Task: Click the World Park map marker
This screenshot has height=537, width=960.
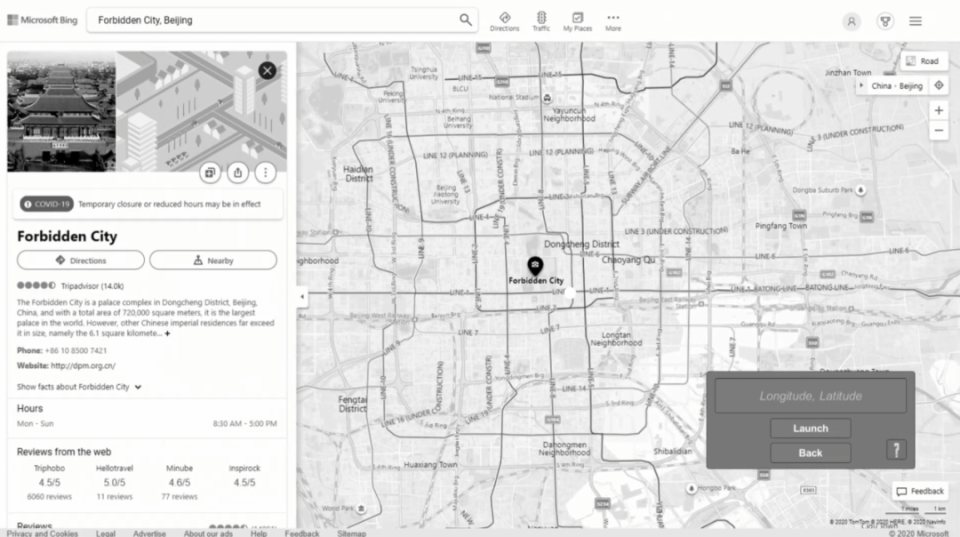Action: coord(361,508)
